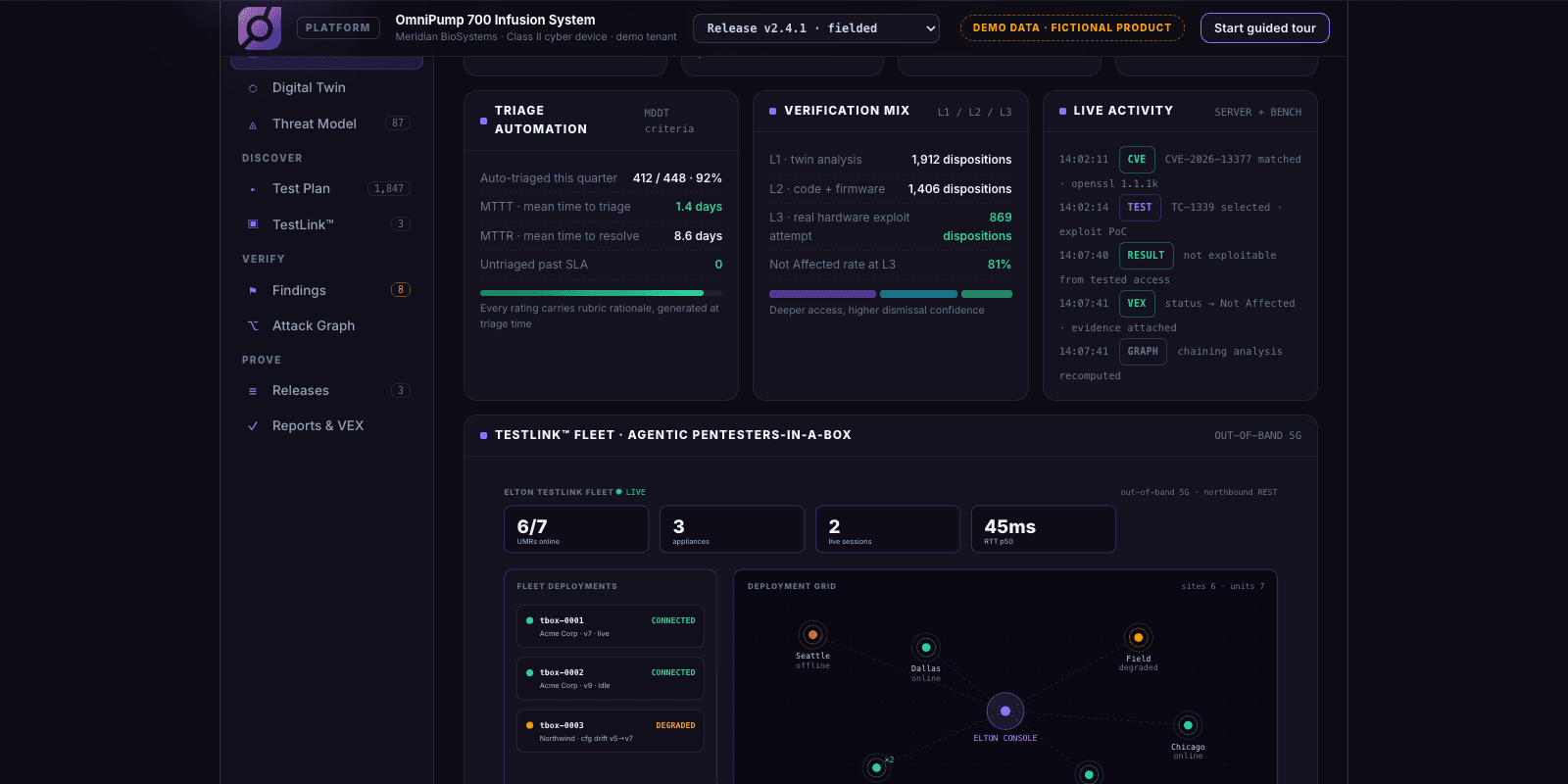1568x784 pixels.
Task: Navigate to Threat Model page
Action: [327, 123]
